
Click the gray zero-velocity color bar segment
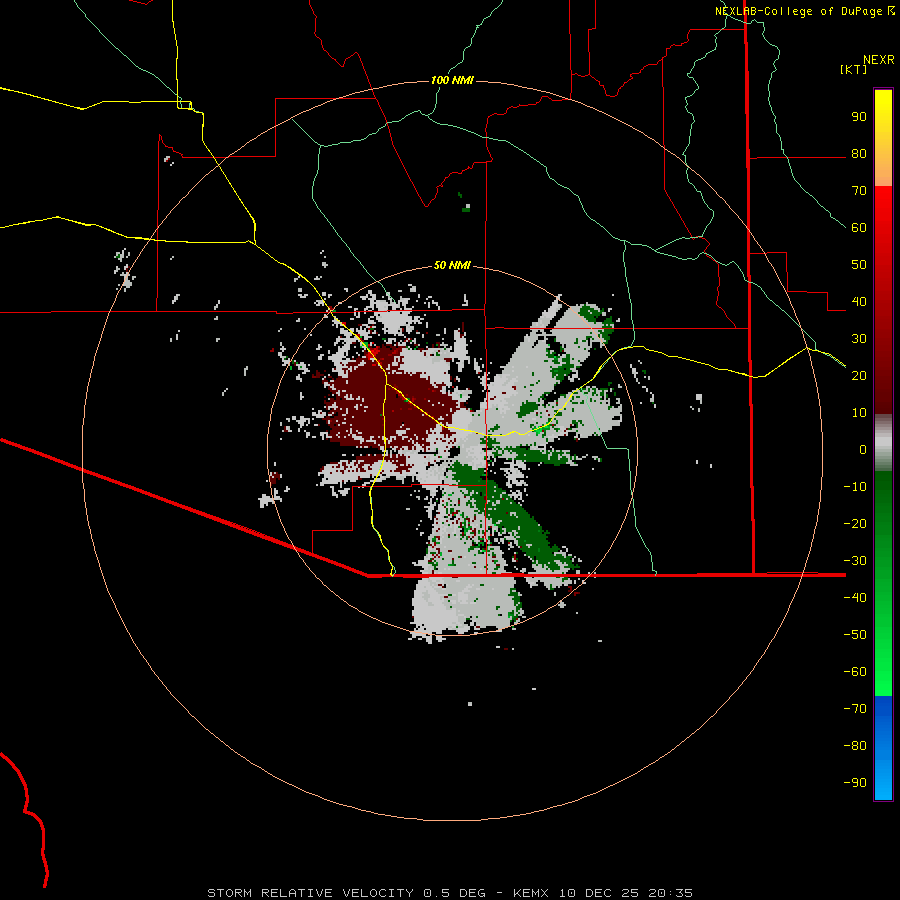pyautogui.click(x=883, y=443)
